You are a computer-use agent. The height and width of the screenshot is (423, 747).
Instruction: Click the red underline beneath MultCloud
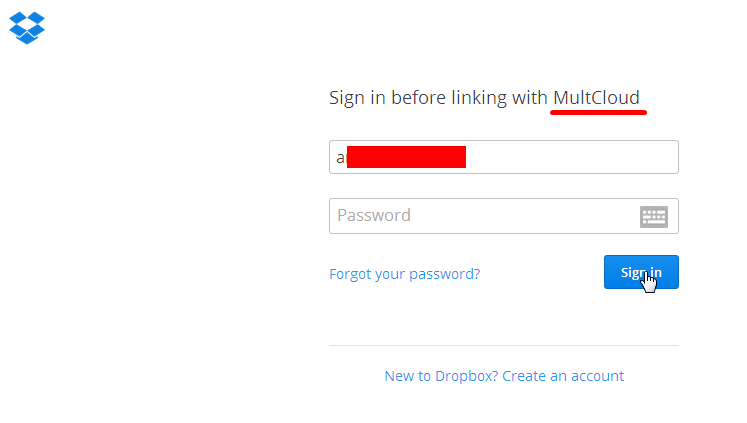coord(599,112)
